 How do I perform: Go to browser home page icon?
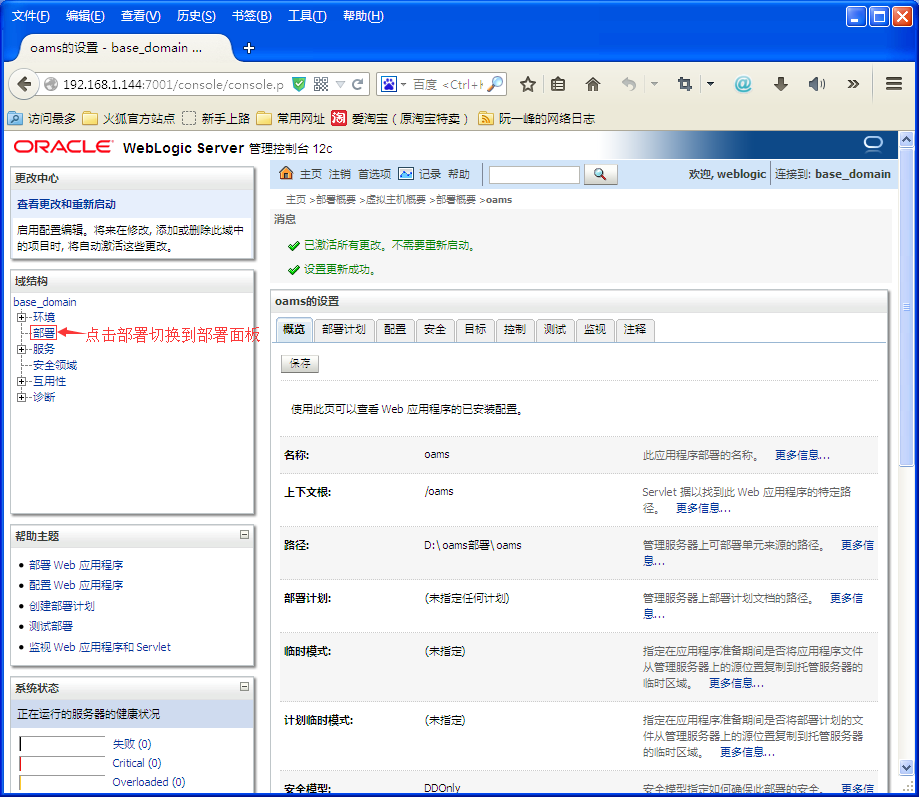593,84
